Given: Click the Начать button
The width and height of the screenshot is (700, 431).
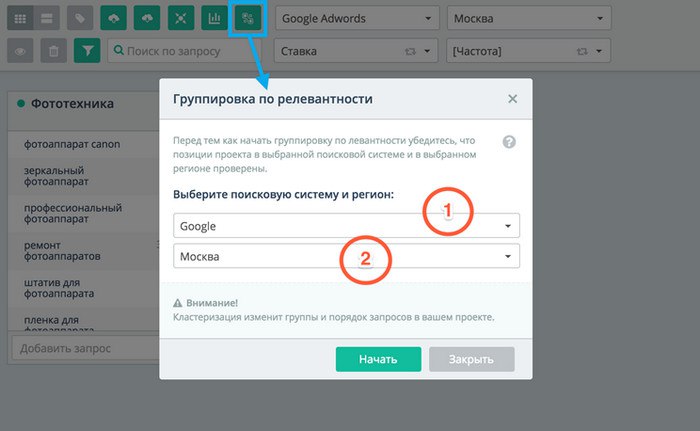Looking at the screenshot, I should pyautogui.click(x=378, y=359).
